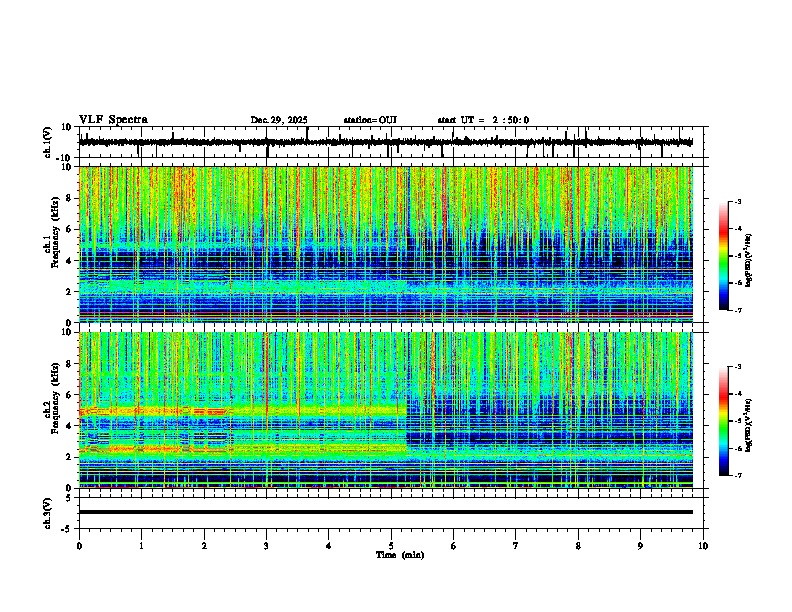792x612 pixels.
Task: Click the ch.1(V) waveform axis label
Action: [48, 142]
